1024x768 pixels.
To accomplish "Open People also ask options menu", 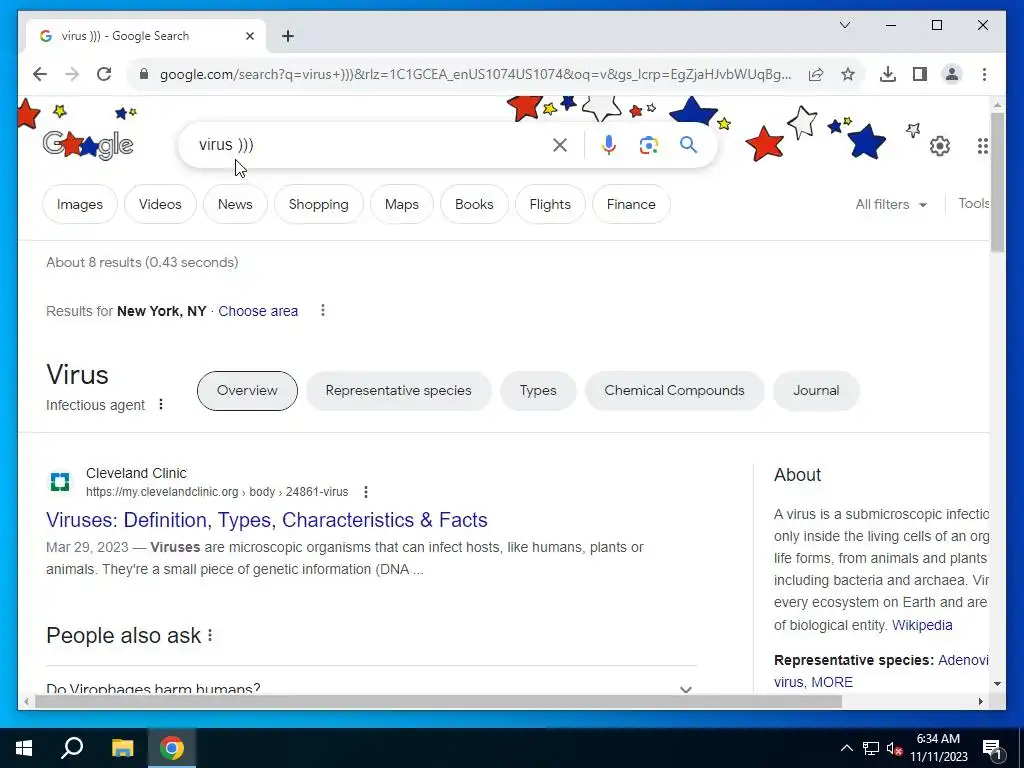I will click(x=210, y=635).
